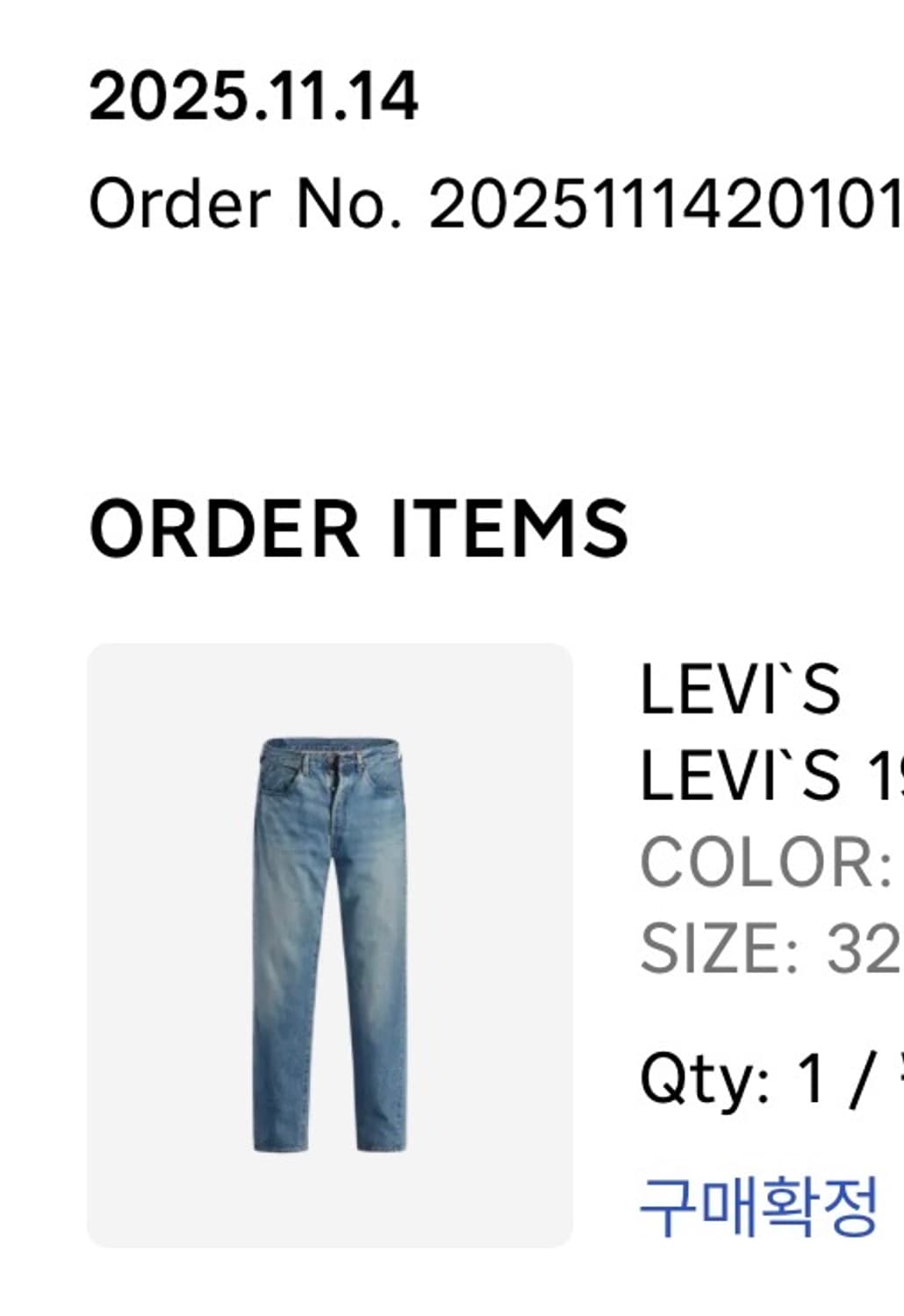Image resolution: width=904 pixels, height=1316 pixels.
Task: Select the word Order in order number line
Action: pyautogui.click(x=180, y=204)
